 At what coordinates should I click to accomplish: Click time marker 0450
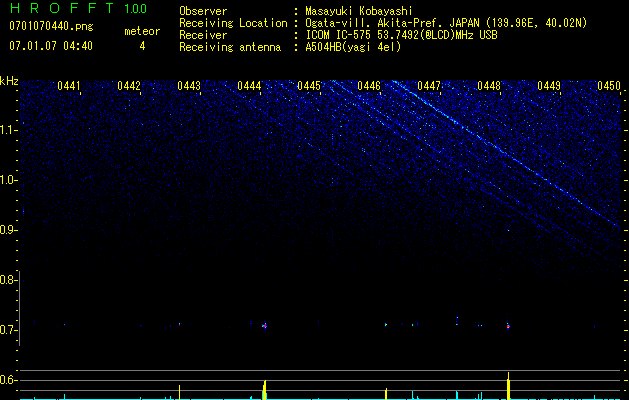point(609,86)
